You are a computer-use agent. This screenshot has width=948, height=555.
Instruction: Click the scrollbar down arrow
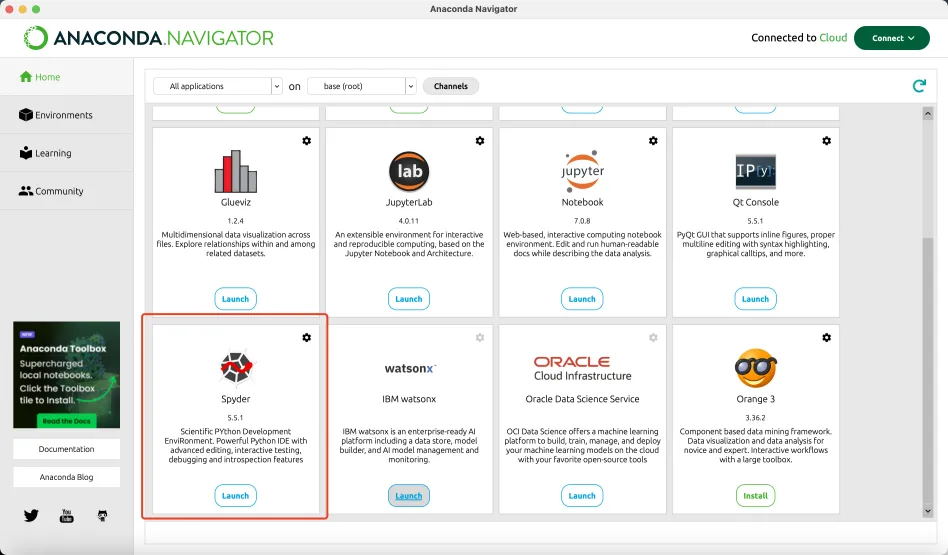[x=927, y=511]
